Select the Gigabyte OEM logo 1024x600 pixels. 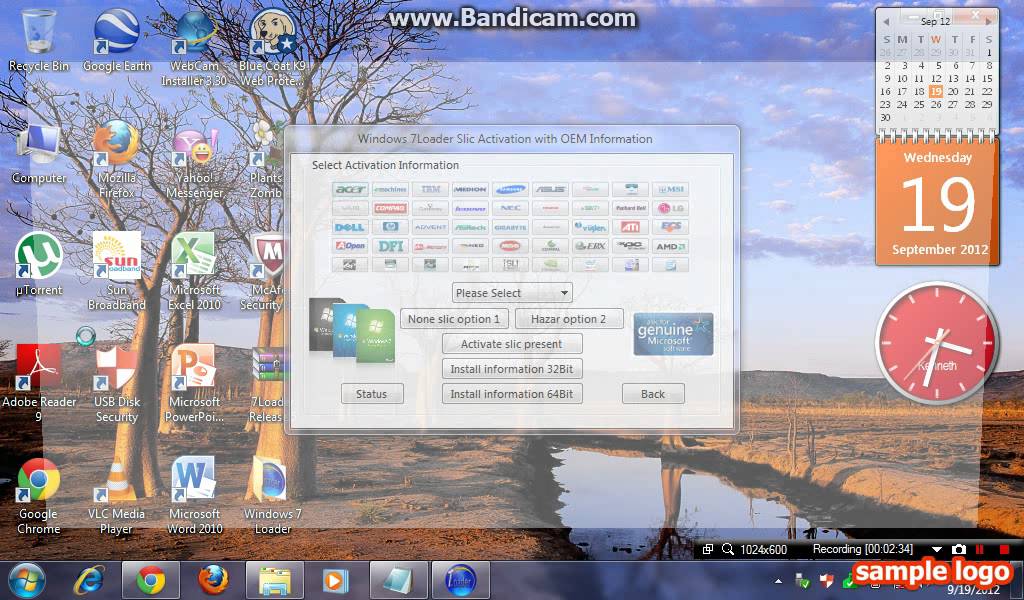pyautogui.click(x=510, y=227)
